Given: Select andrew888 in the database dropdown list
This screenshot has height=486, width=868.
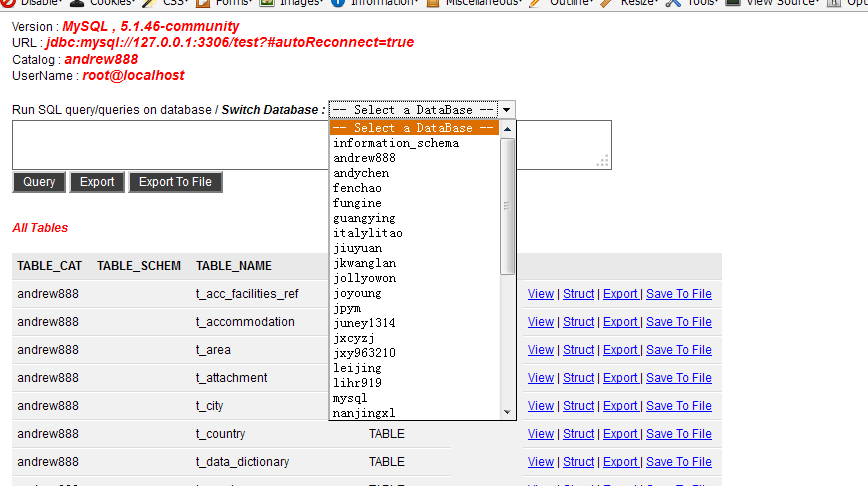Looking at the screenshot, I should tap(414, 158).
